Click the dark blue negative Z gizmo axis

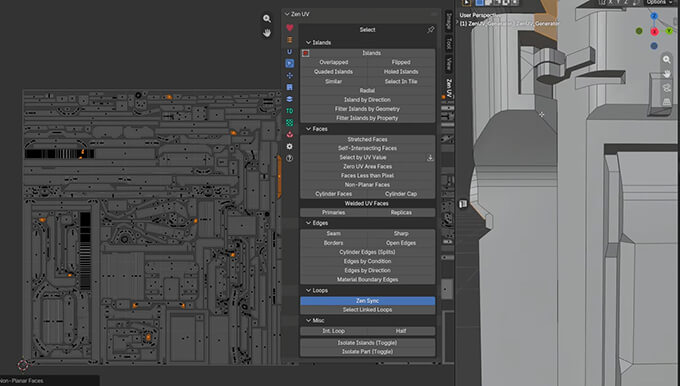654,46
